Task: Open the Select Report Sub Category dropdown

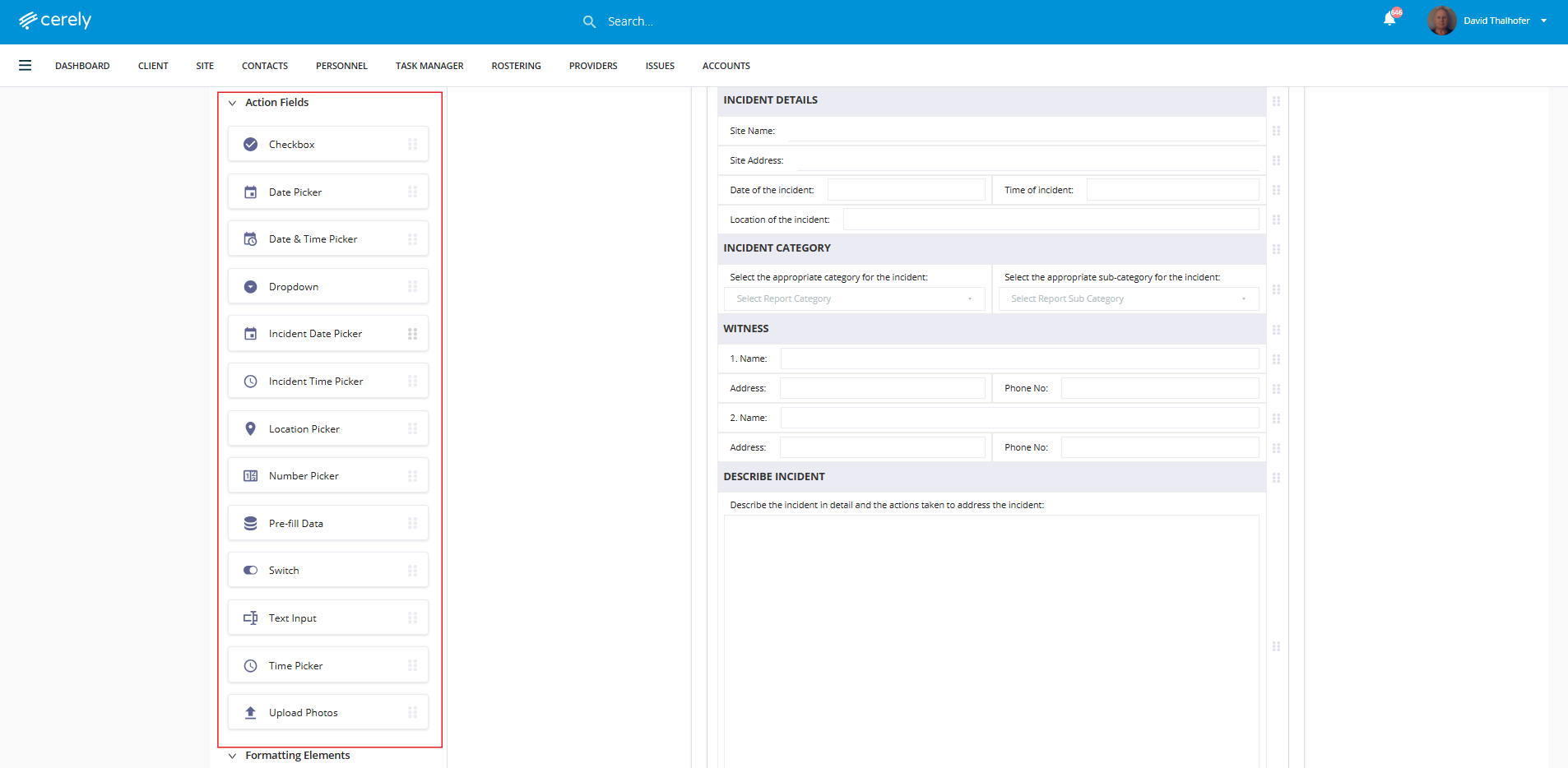Action: [1128, 299]
